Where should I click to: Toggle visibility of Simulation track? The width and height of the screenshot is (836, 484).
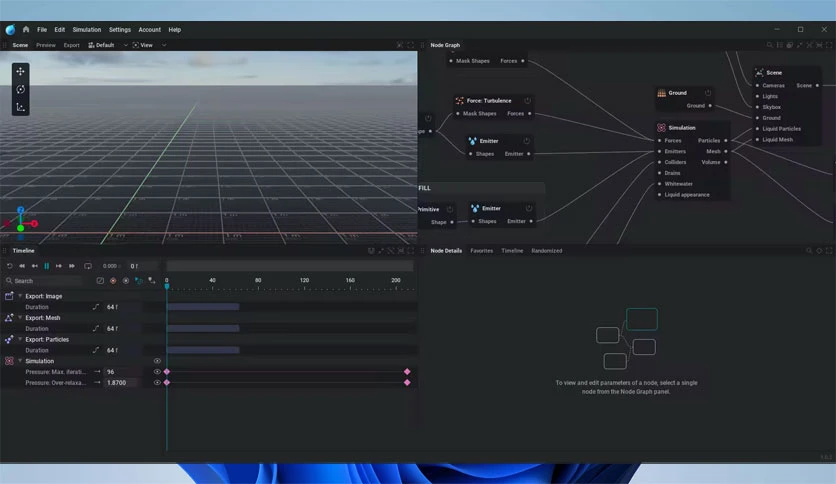(x=157, y=361)
